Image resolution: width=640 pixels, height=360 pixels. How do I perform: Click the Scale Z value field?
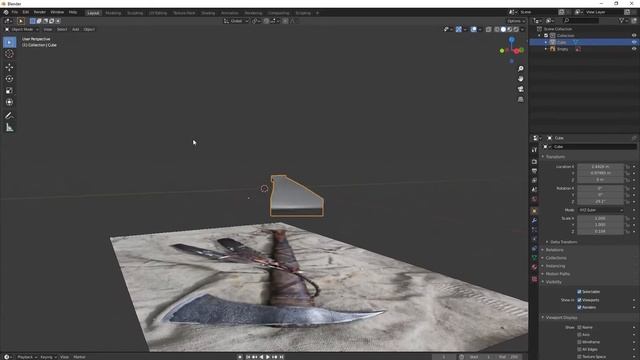[600, 231]
